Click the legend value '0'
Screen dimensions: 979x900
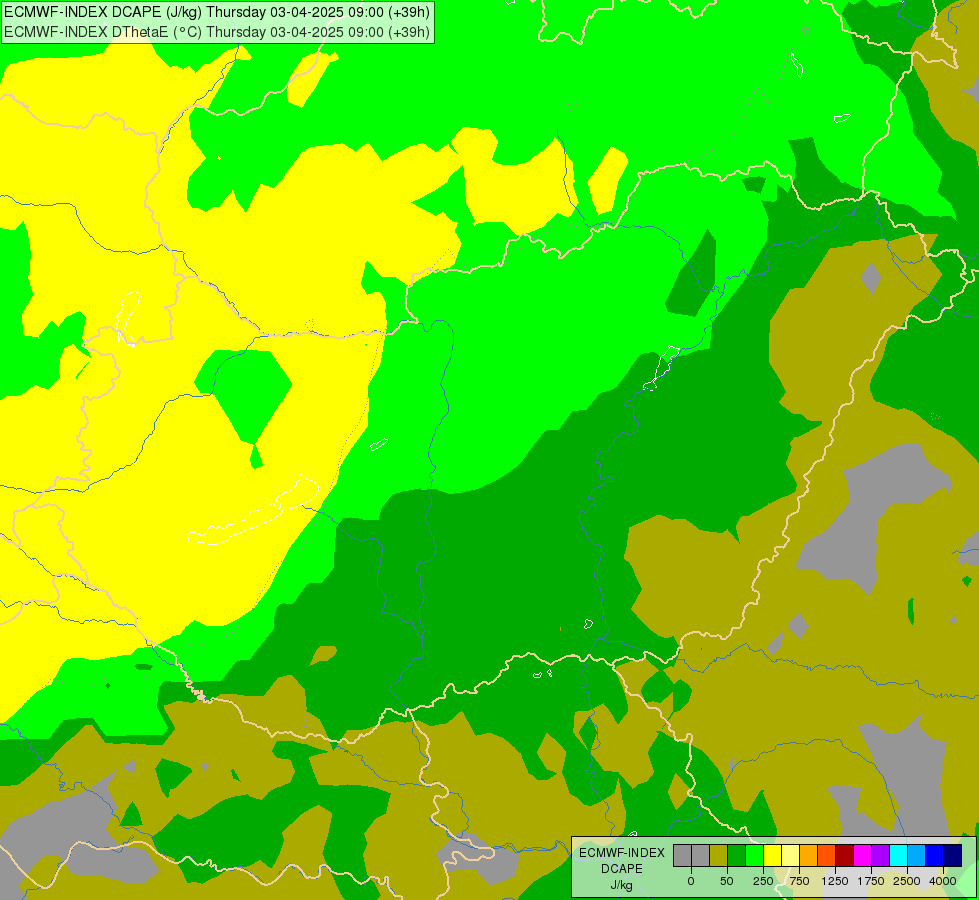691,881
